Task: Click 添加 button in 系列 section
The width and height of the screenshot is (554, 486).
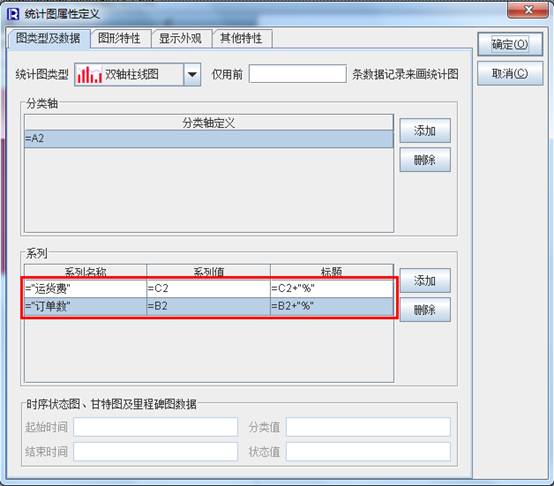Action: tap(425, 280)
